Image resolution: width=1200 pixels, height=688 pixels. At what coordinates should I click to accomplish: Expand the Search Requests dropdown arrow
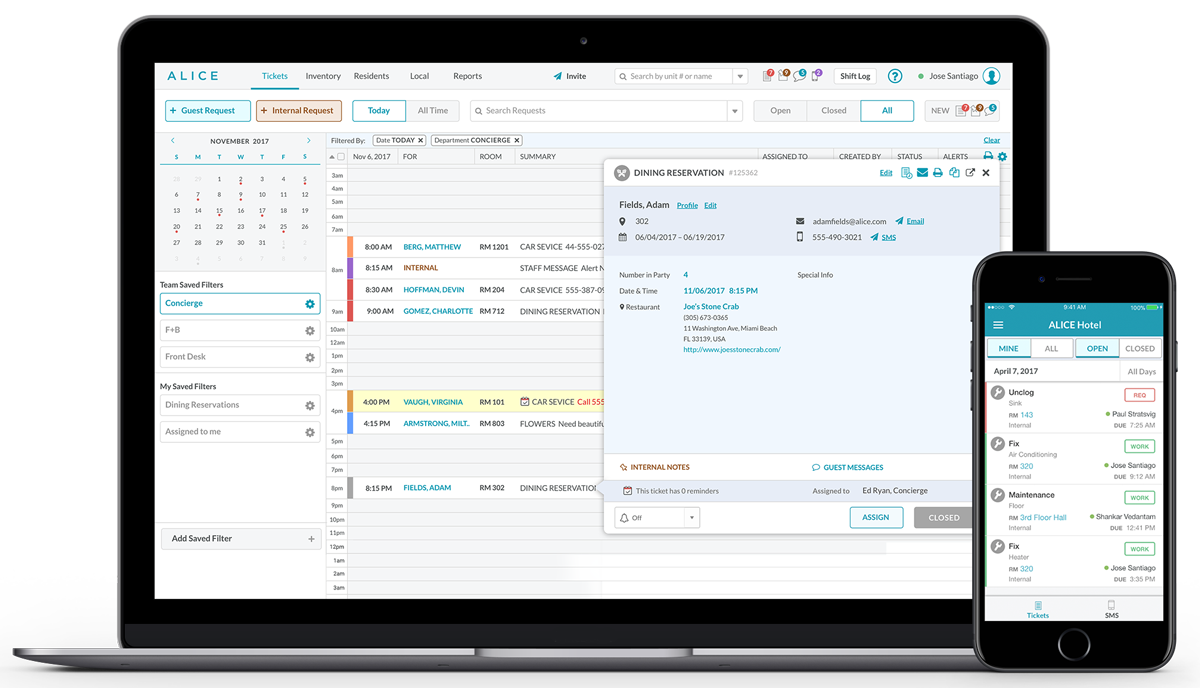(x=735, y=111)
